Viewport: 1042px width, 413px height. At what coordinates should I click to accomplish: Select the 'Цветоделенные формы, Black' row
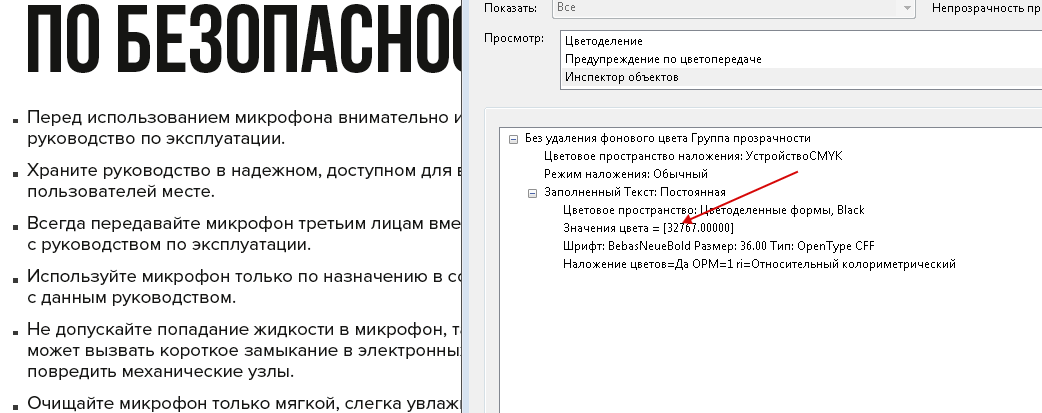coord(713,210)
